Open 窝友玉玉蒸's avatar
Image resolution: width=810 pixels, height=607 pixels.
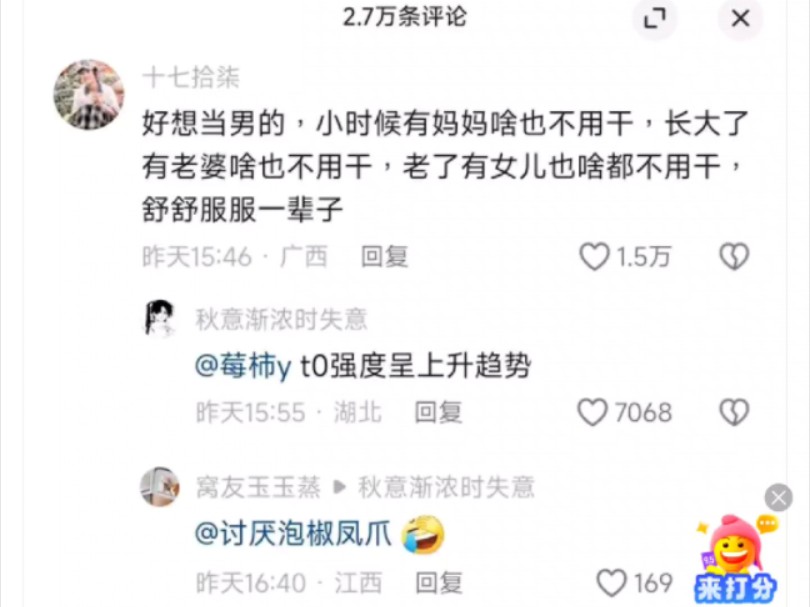160,487
